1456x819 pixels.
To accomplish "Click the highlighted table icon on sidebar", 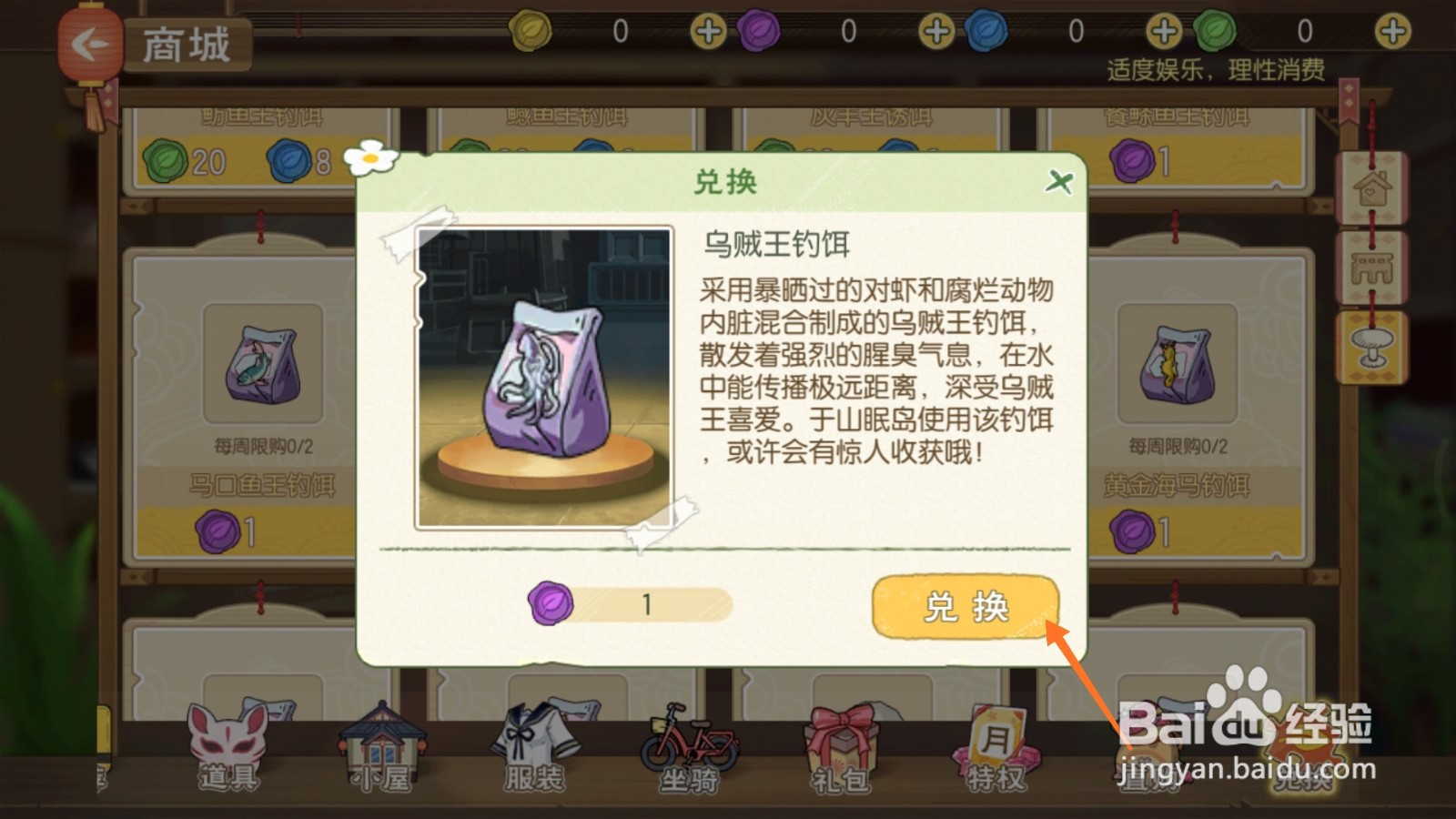I will tap(1372, 347).
